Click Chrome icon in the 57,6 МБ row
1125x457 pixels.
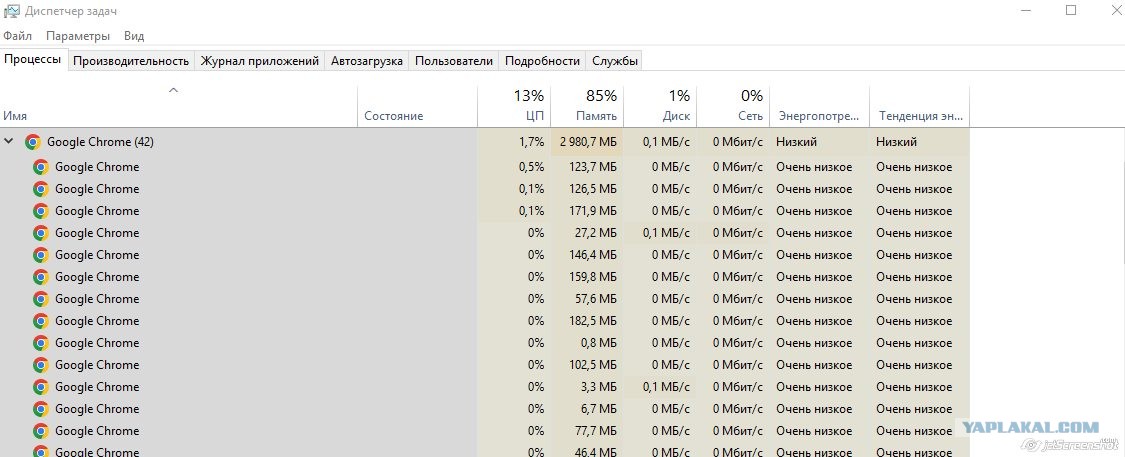point(41,299)
